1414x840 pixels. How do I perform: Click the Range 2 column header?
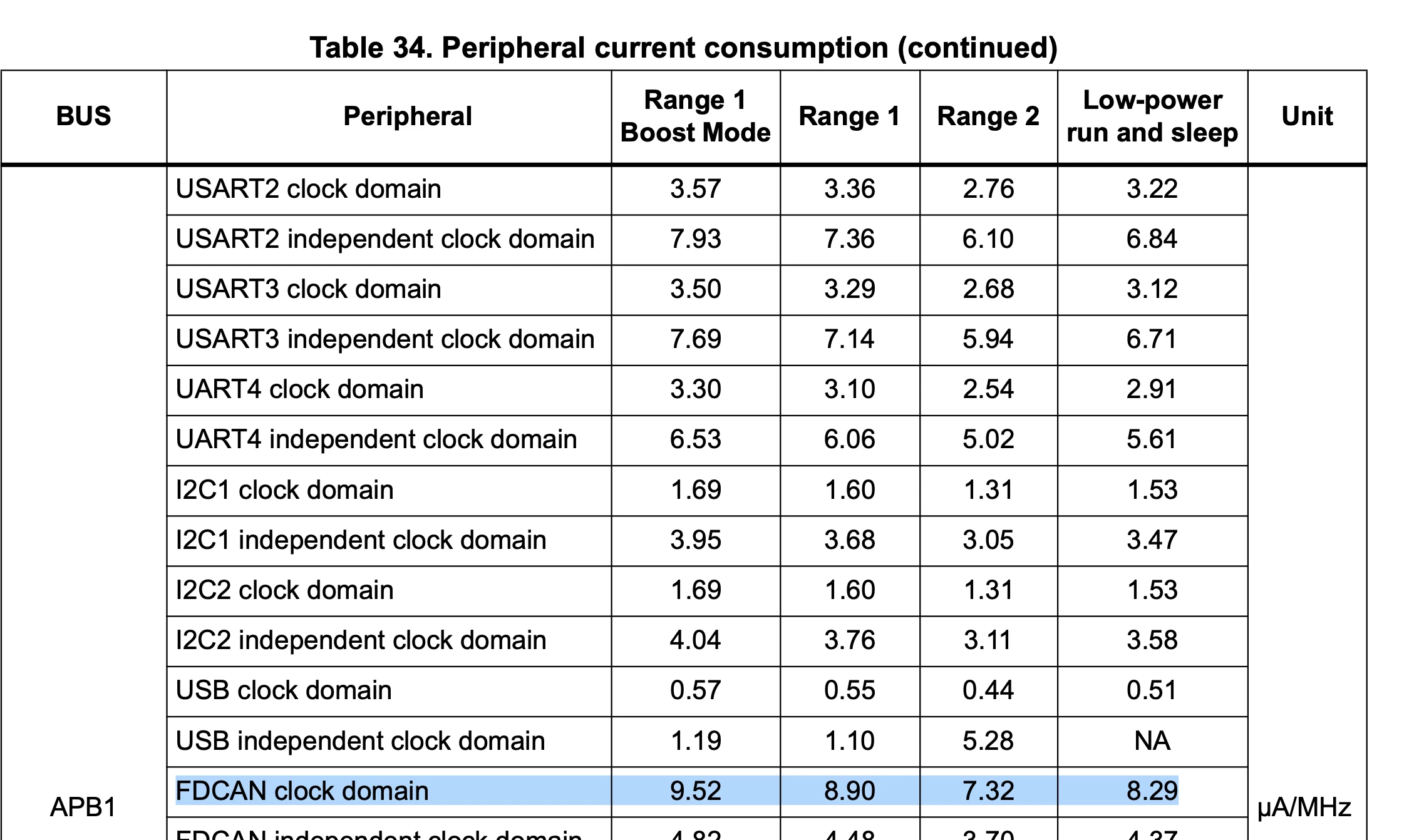tap(988, 116)
